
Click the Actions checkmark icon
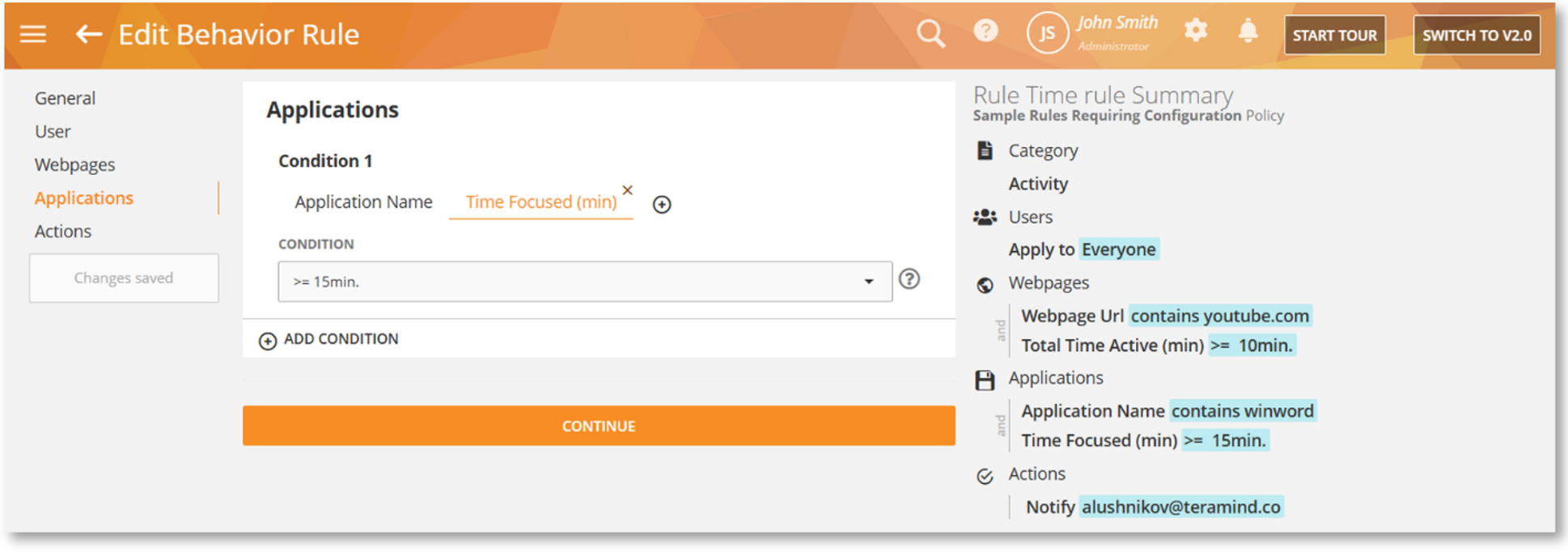click(x=985, y=477)
